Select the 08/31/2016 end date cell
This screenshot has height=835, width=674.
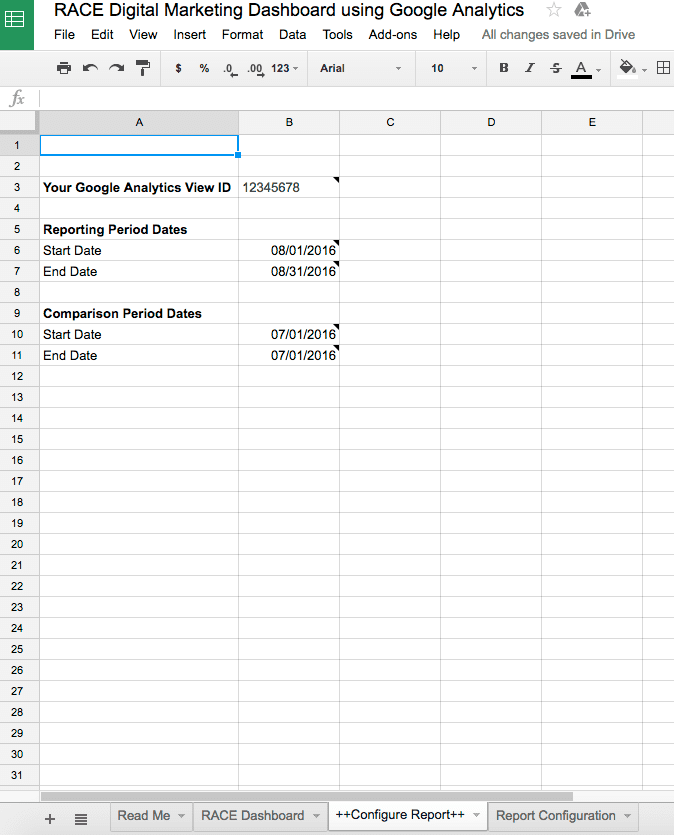pos(289,271)
